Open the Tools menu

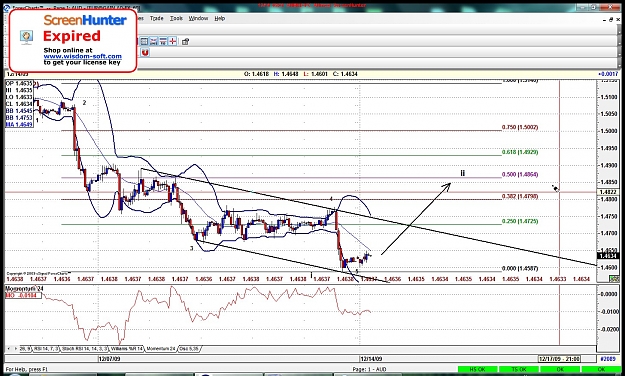(176, 18)
